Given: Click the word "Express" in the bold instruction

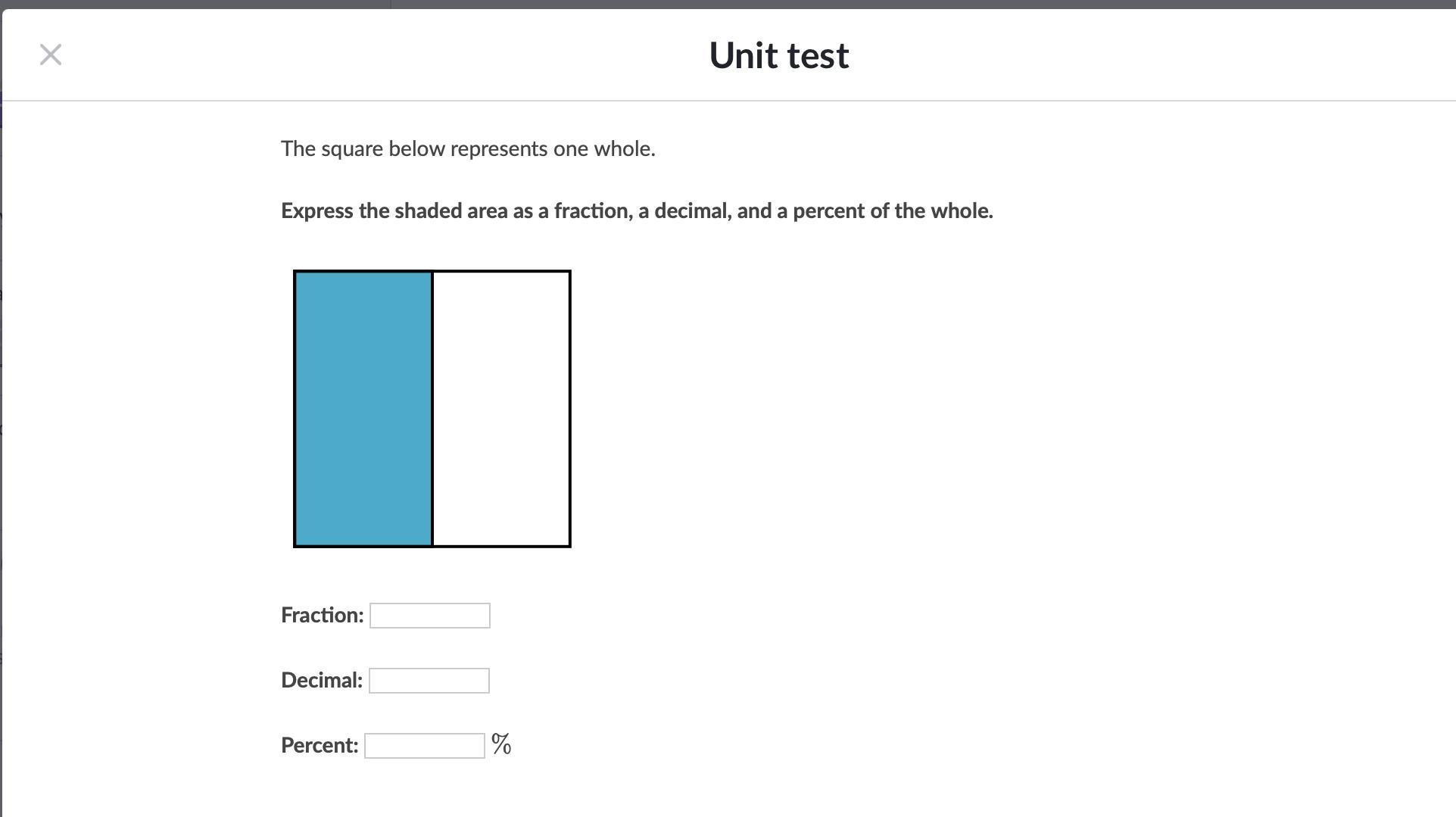Looking at the screenshot, I should (x=317, y=211).
